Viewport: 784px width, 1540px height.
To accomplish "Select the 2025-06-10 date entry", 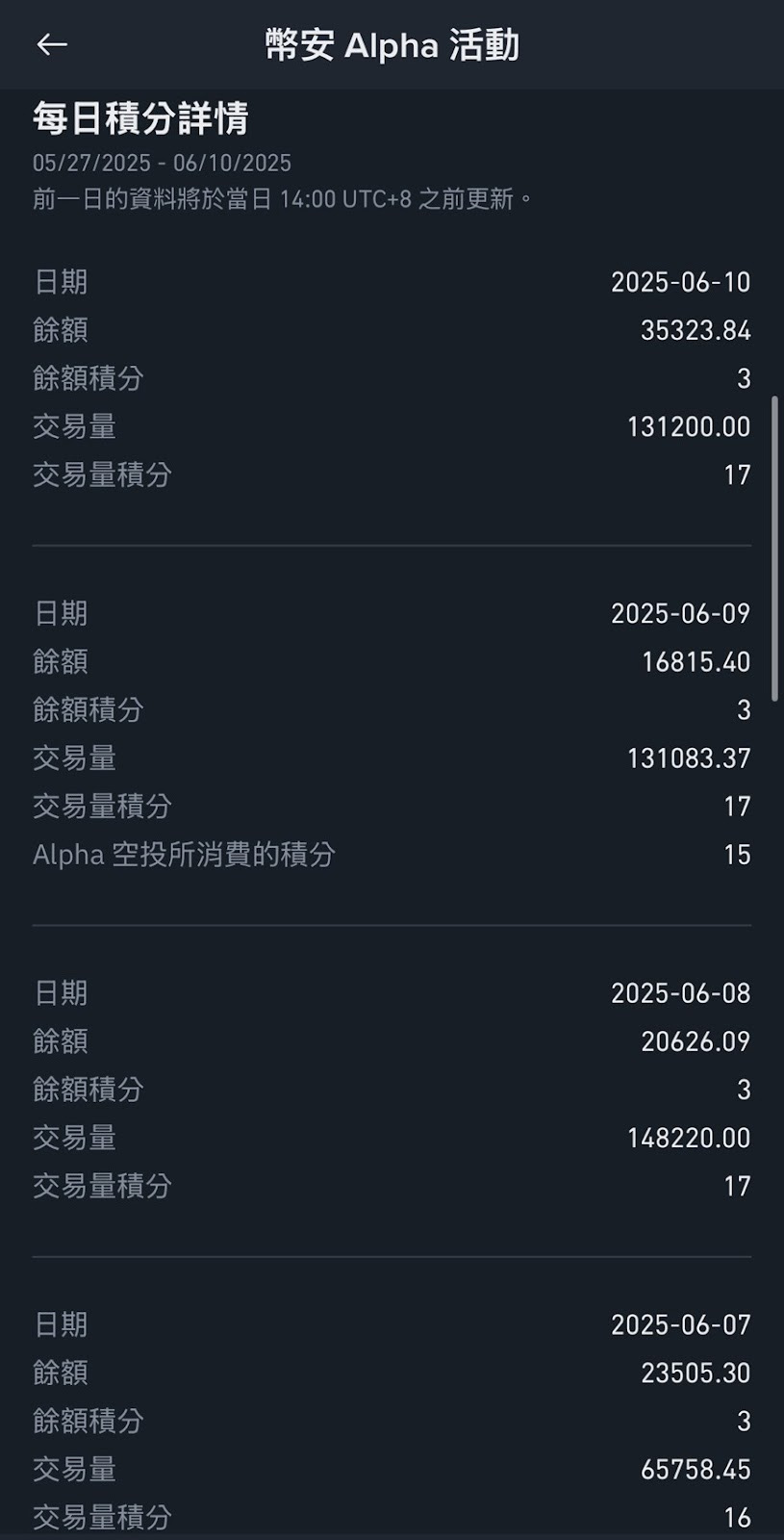I will 680,282.
